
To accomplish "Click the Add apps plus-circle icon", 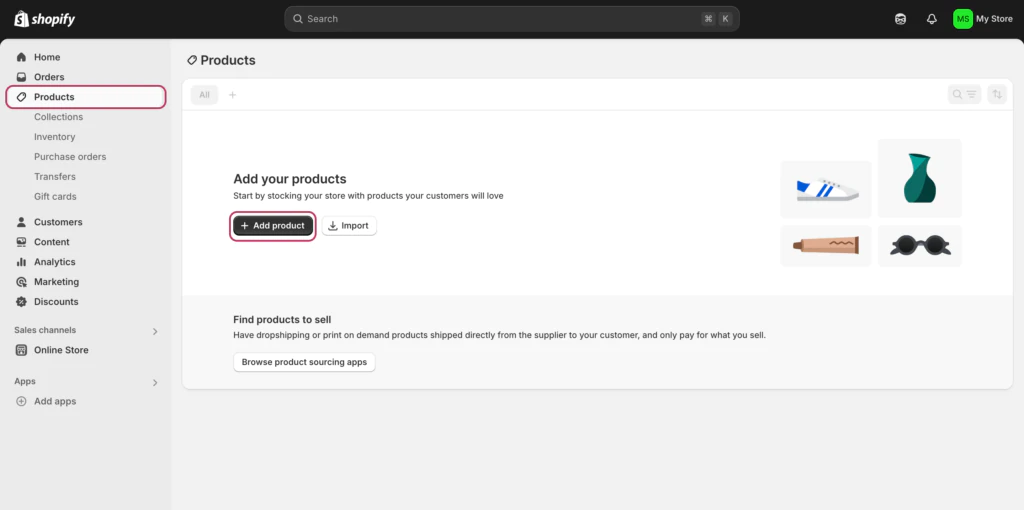I will click(x=22, y=402).
